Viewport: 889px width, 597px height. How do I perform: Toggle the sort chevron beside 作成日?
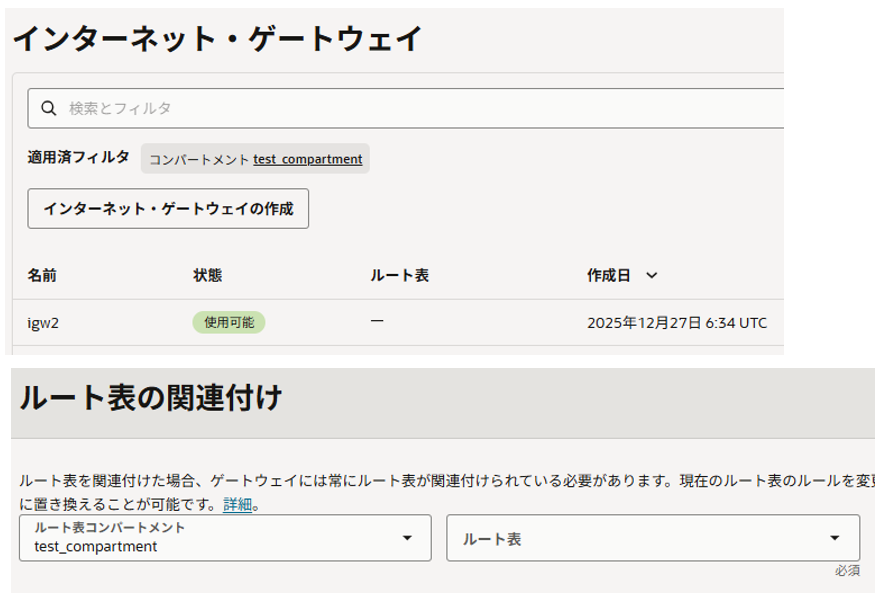[652, 275]
